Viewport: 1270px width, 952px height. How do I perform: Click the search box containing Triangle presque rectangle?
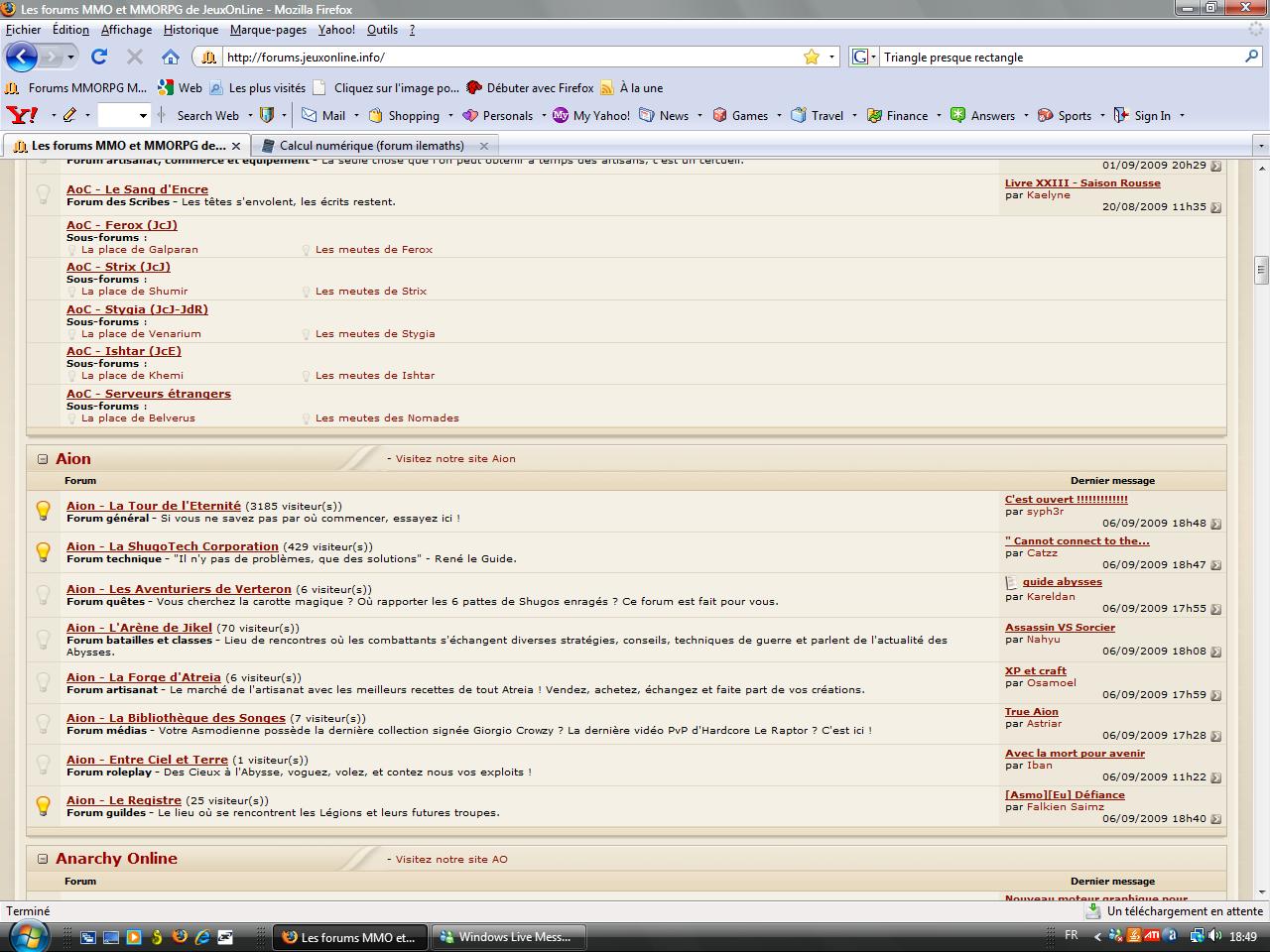pyautogui.click(x=1062, y=57)
